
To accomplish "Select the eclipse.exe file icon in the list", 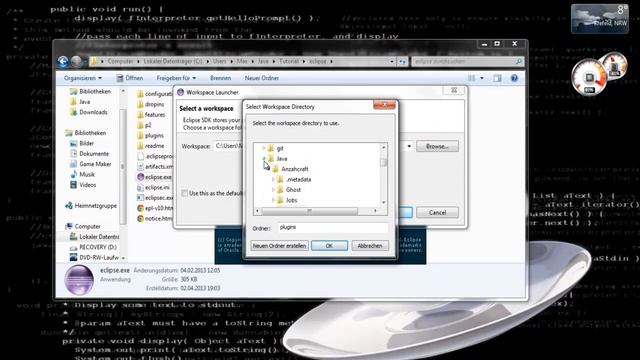I will click(x=140, y=177).
